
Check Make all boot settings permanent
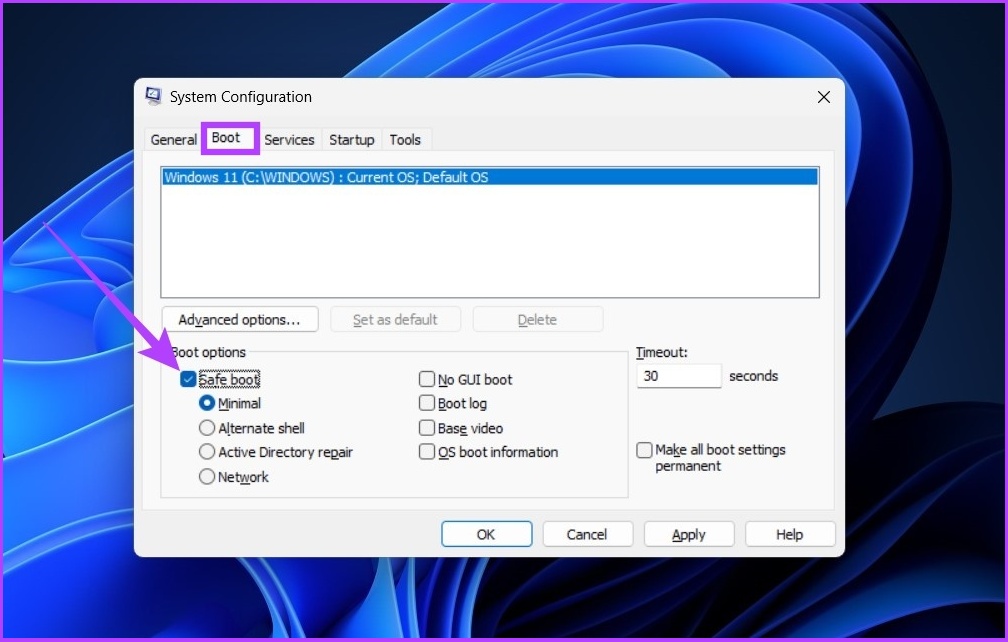tap(644, 450)
